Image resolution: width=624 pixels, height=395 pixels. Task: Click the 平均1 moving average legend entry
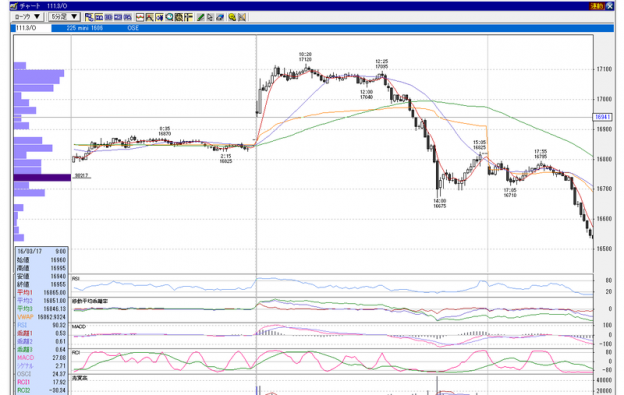pos(41,292)
